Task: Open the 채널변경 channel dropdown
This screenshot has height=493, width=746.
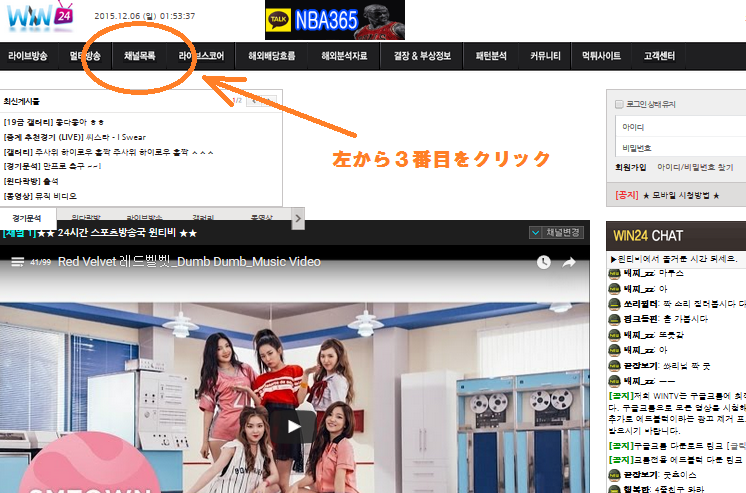Action: pos(556,232)
